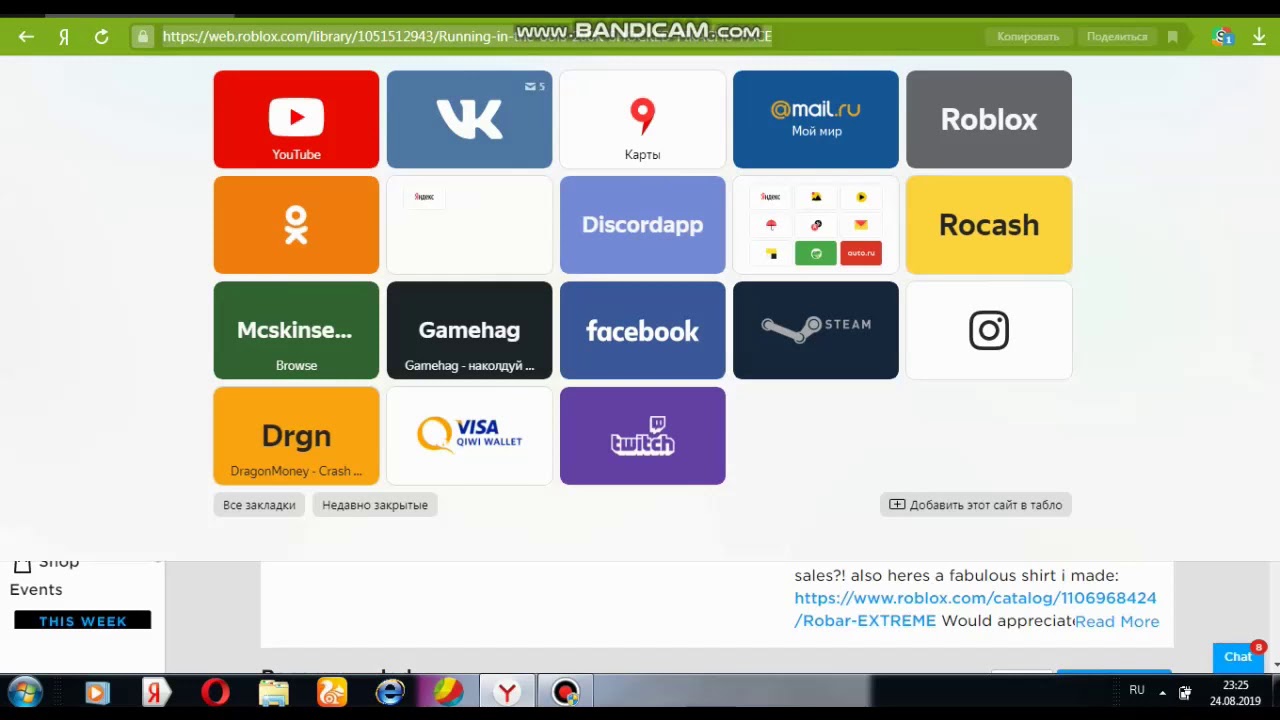Open the facebook tile
Screen dimensions: 1280x720
pos(642,330)
